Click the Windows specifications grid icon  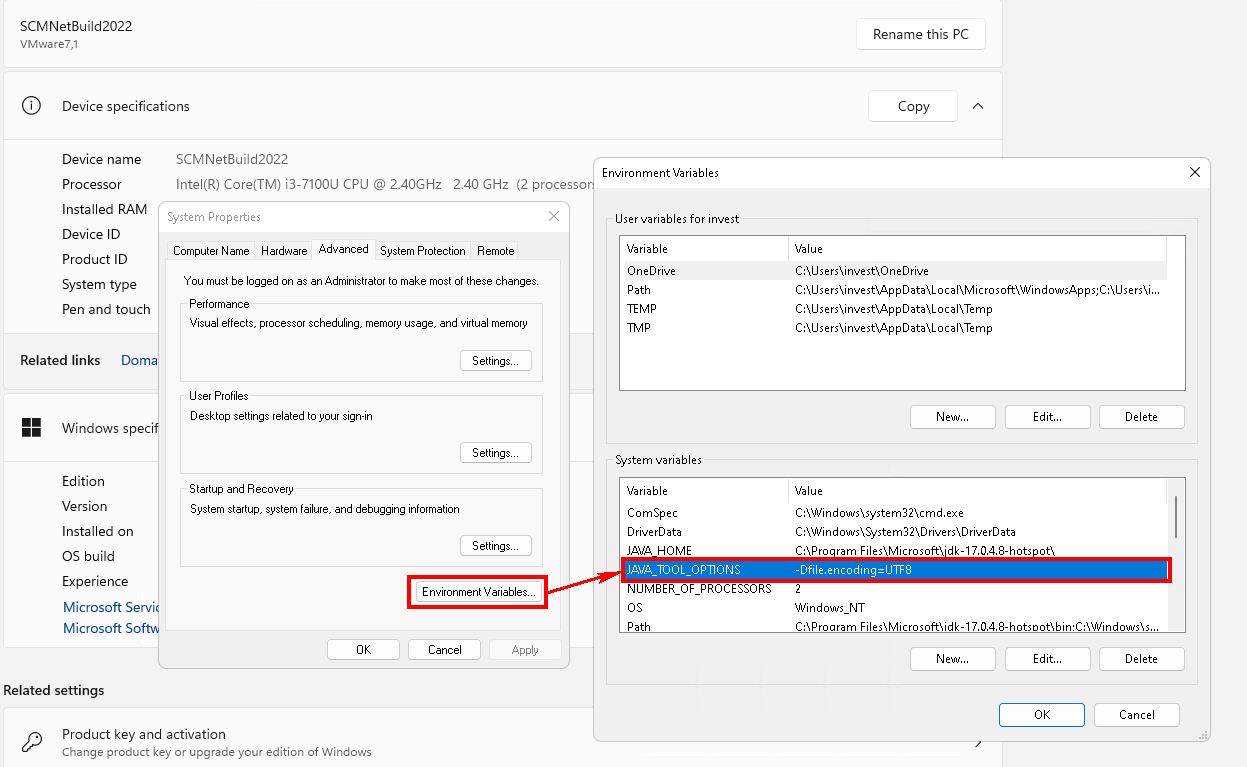[x=33, y=428]
